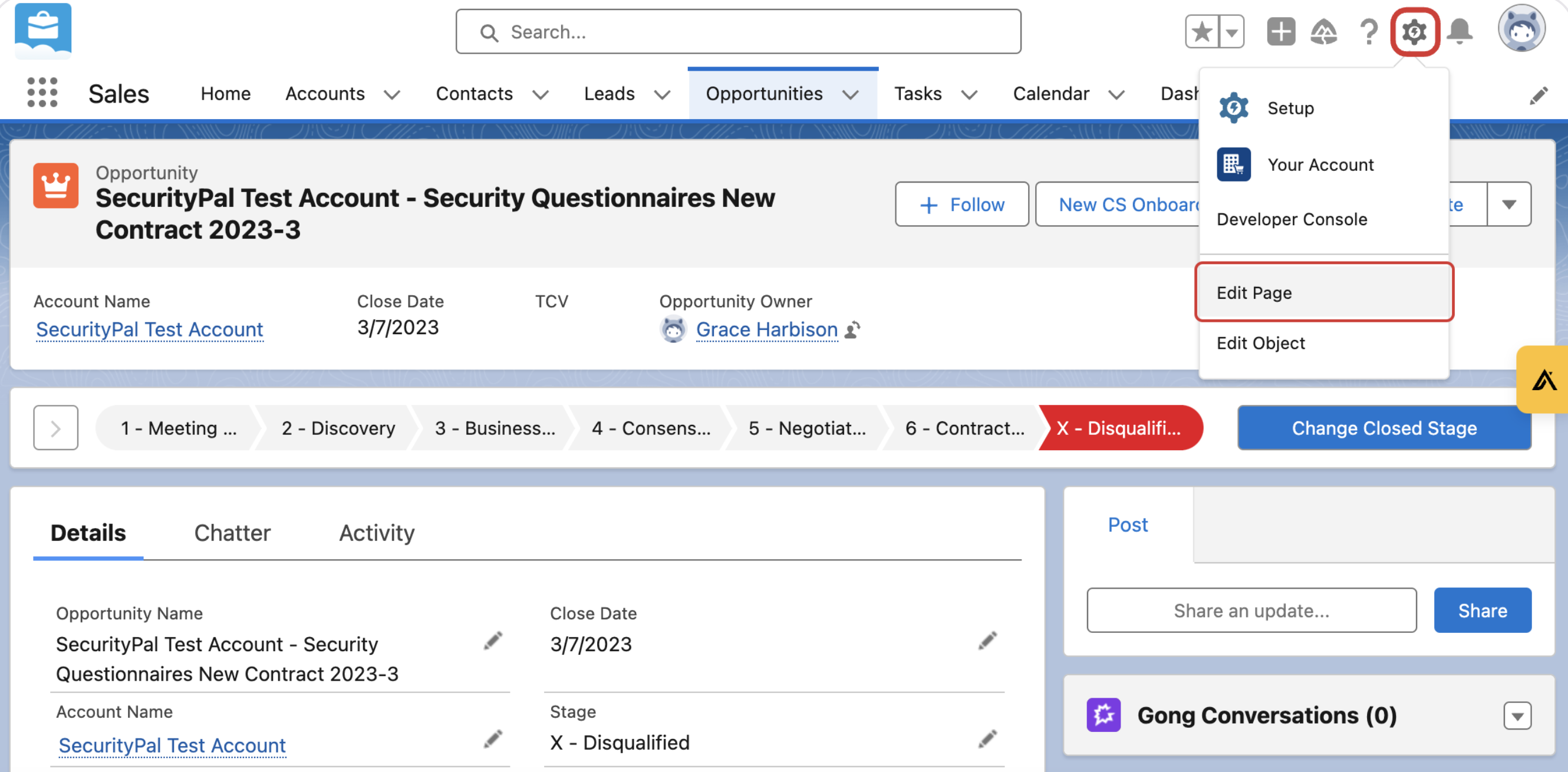Image resolution: width=1568 pixels, height=772 pixels.
Task: Open SecurityPal Test Account header link
Action: (150, 330)
